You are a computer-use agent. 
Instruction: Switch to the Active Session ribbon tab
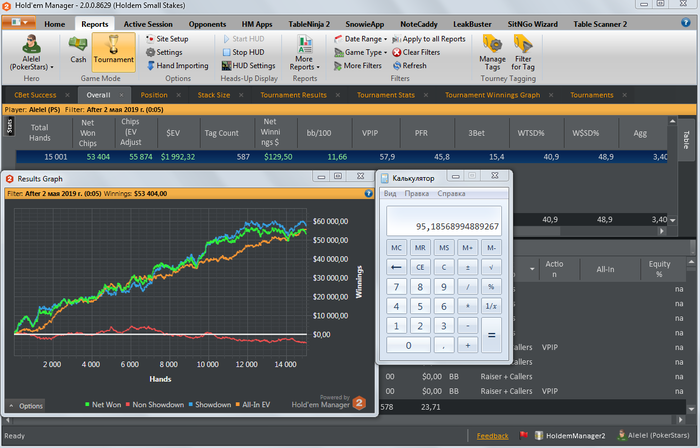(148, 24)
